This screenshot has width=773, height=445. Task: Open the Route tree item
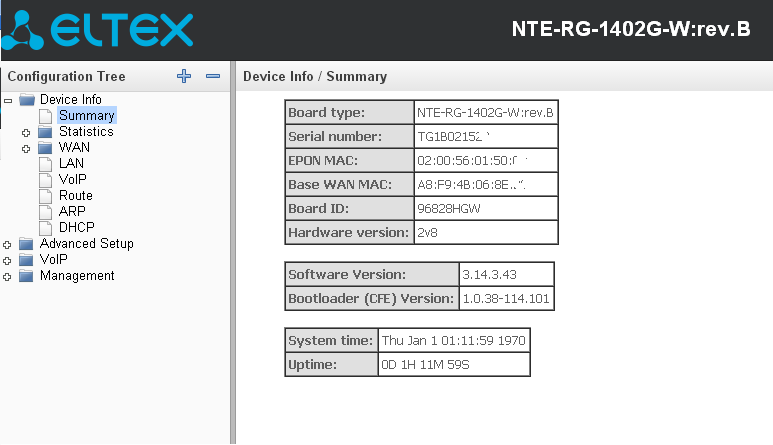tap(75, 195)
